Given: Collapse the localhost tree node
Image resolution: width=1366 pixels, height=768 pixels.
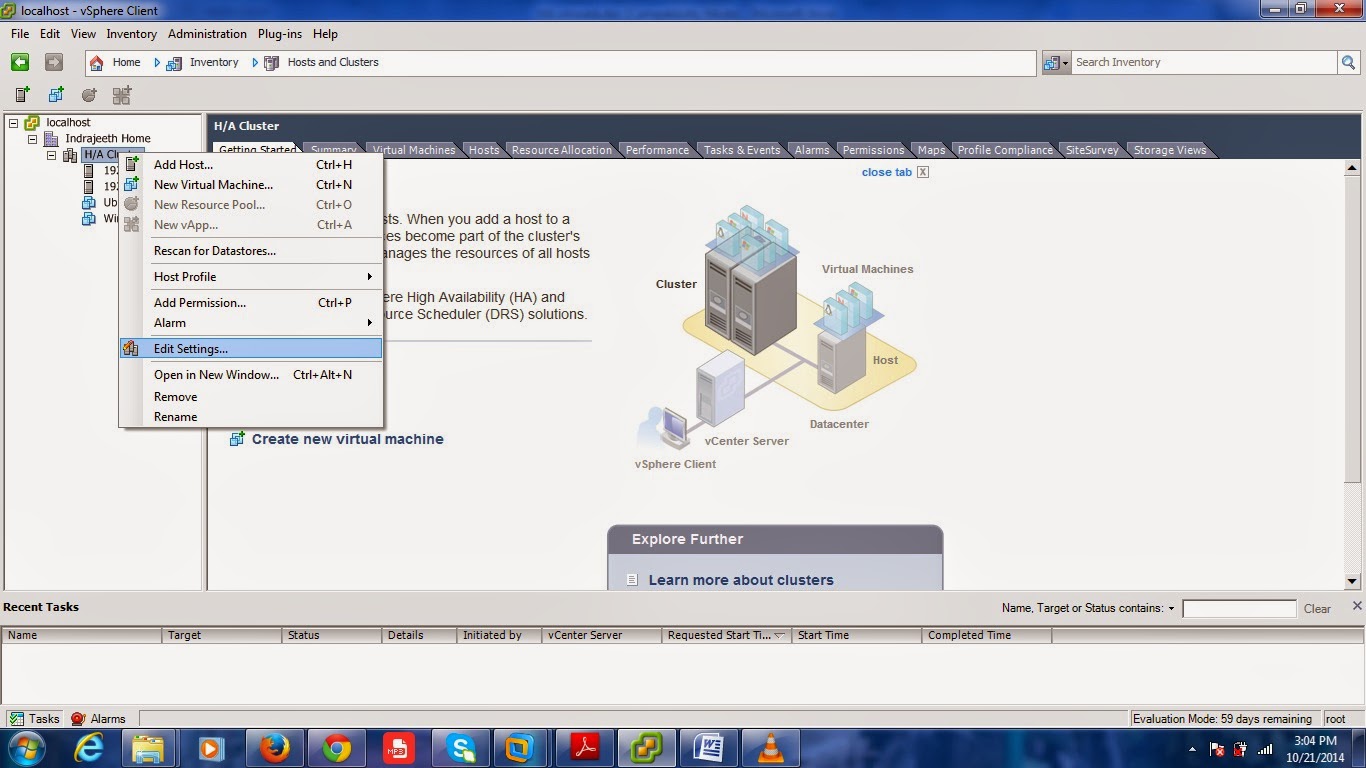Looking at the screenshot, I should [13, 122].
